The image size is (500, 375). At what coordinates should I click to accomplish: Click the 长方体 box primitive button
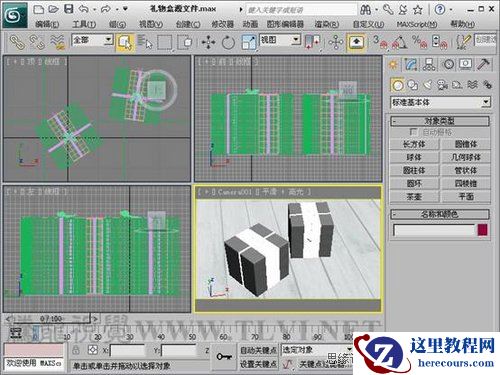point(415,144)
